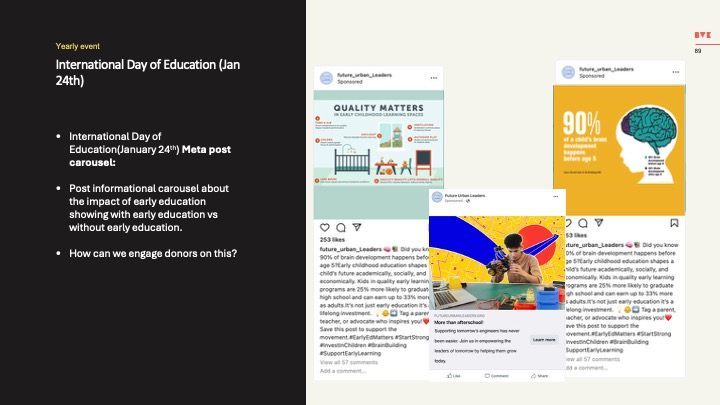Click the 'Sponsored' label on the Quality Matters post

[x=350, y=82]
